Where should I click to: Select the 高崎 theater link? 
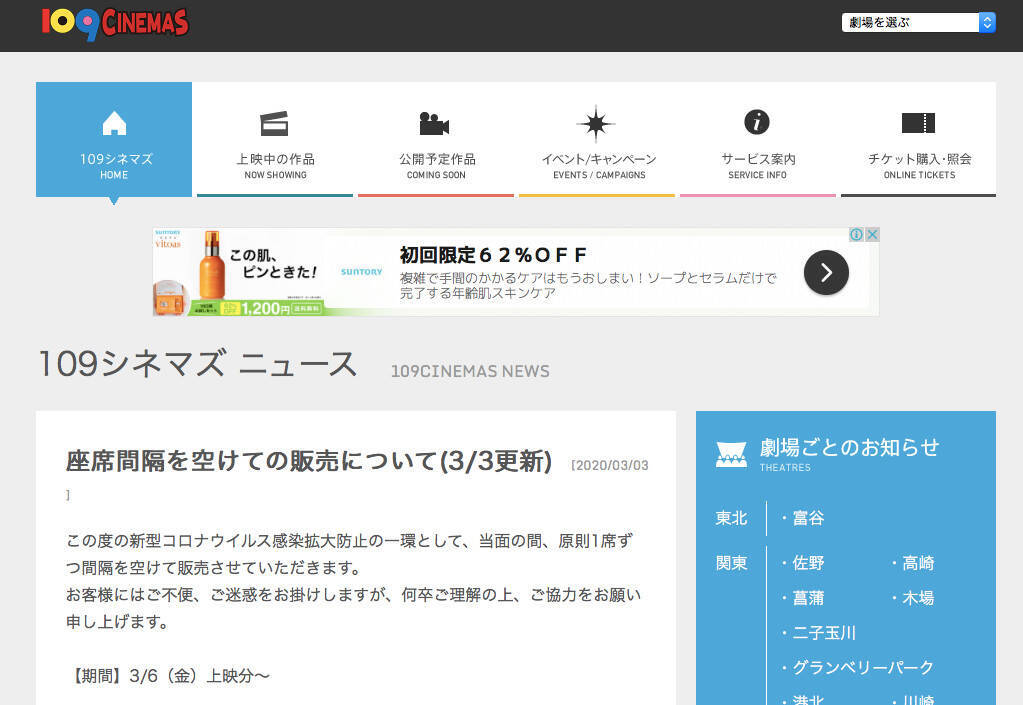point(918,563)
